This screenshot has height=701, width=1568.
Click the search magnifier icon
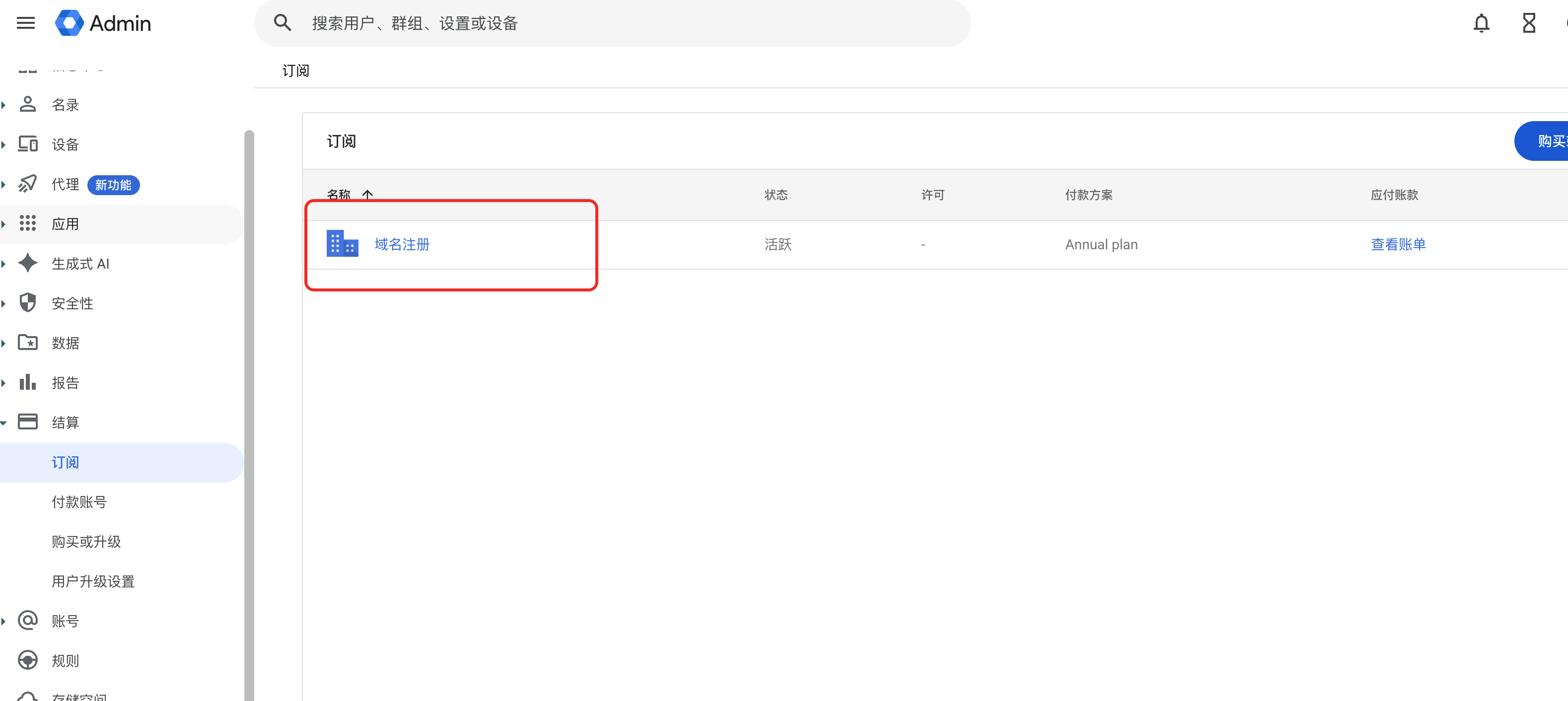pos(283,23)
